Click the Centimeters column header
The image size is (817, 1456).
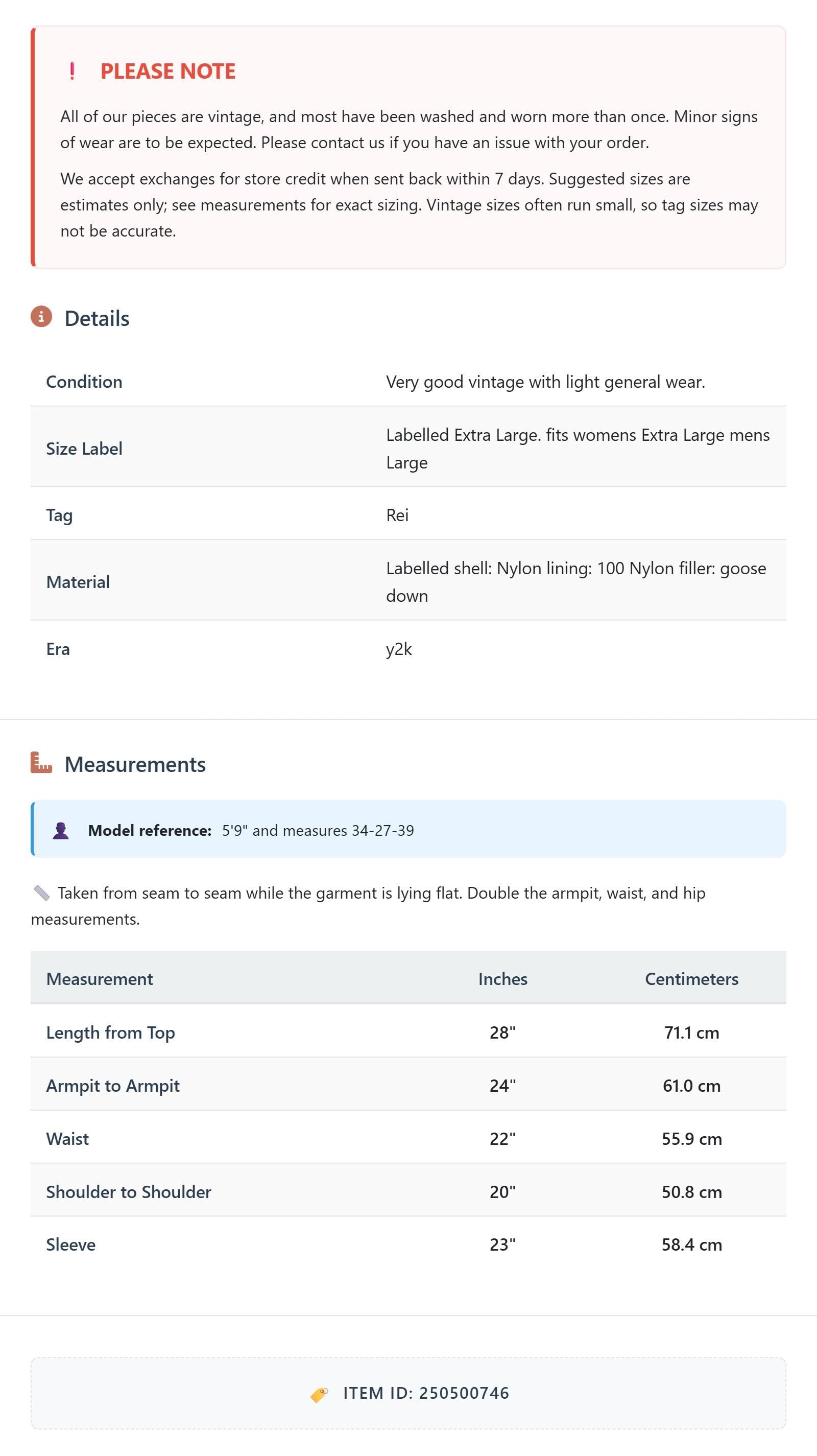click(691, 979)
